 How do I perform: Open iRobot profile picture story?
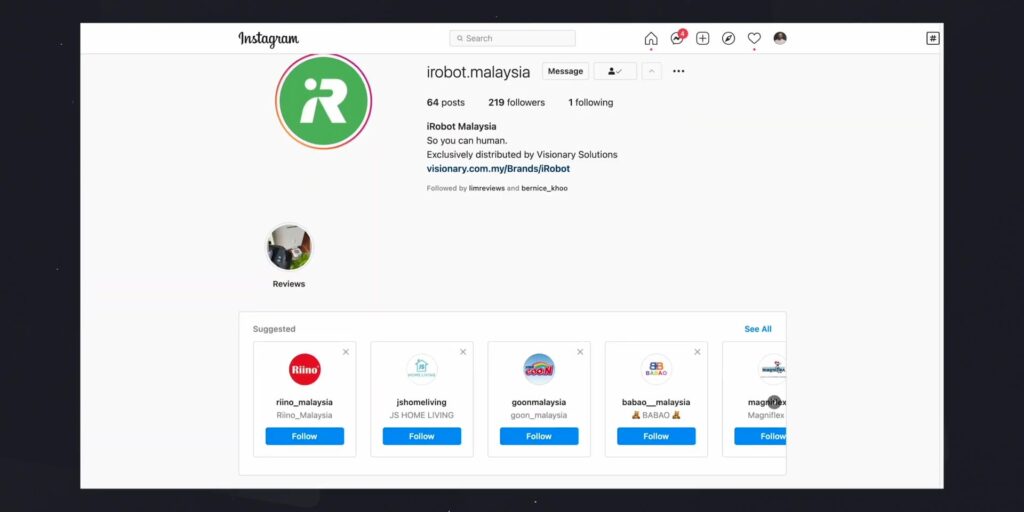coord(323,101)
